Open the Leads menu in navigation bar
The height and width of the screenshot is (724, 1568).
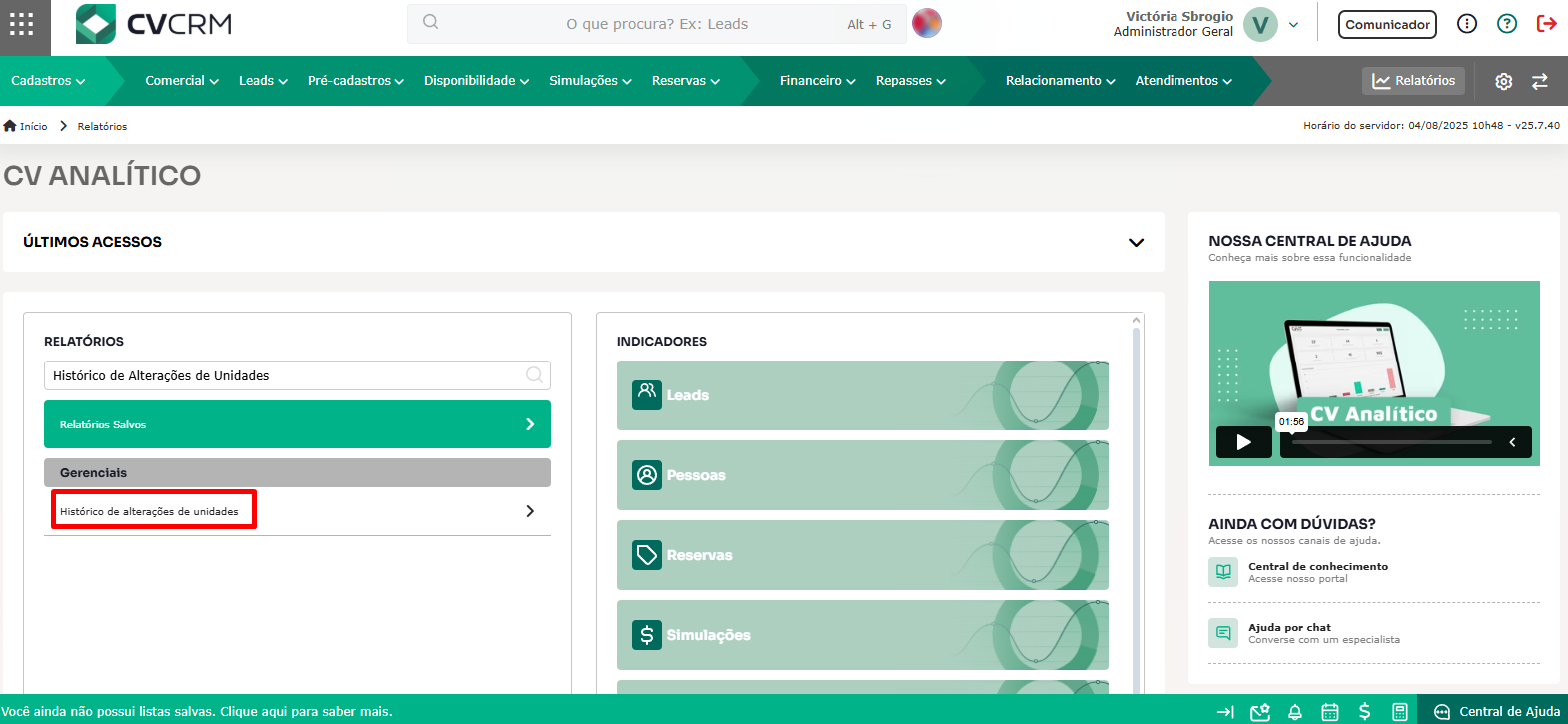tap(263, 81)
